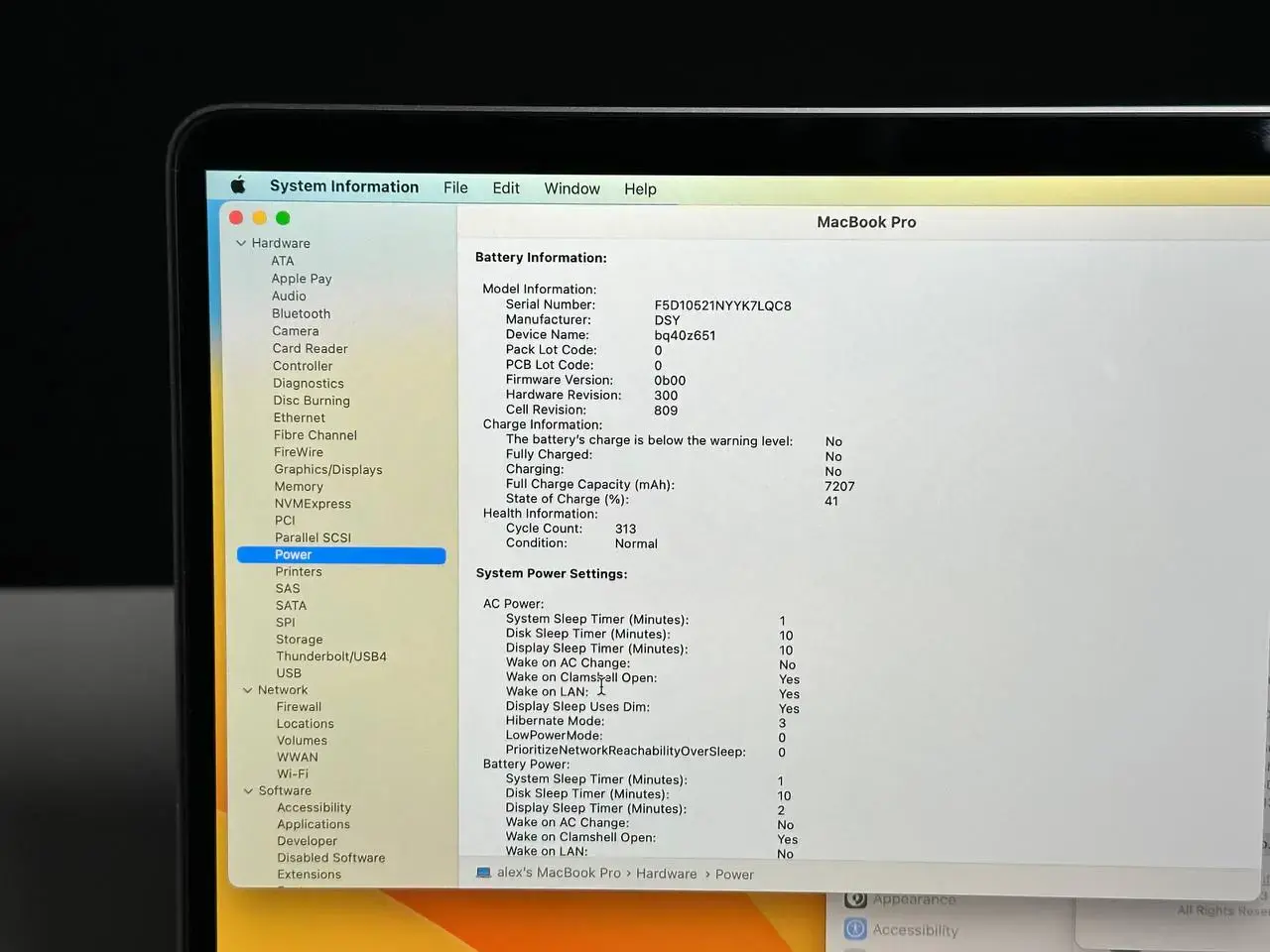Screen dimensions: 1270x952
Task: Select Locations under Network
Action: [x=306, y=724]
